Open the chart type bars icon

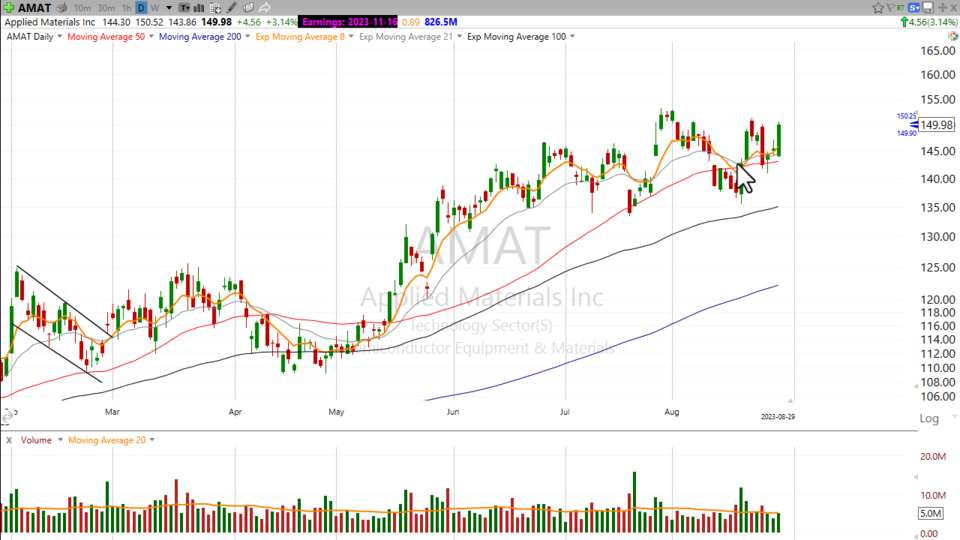199,8
